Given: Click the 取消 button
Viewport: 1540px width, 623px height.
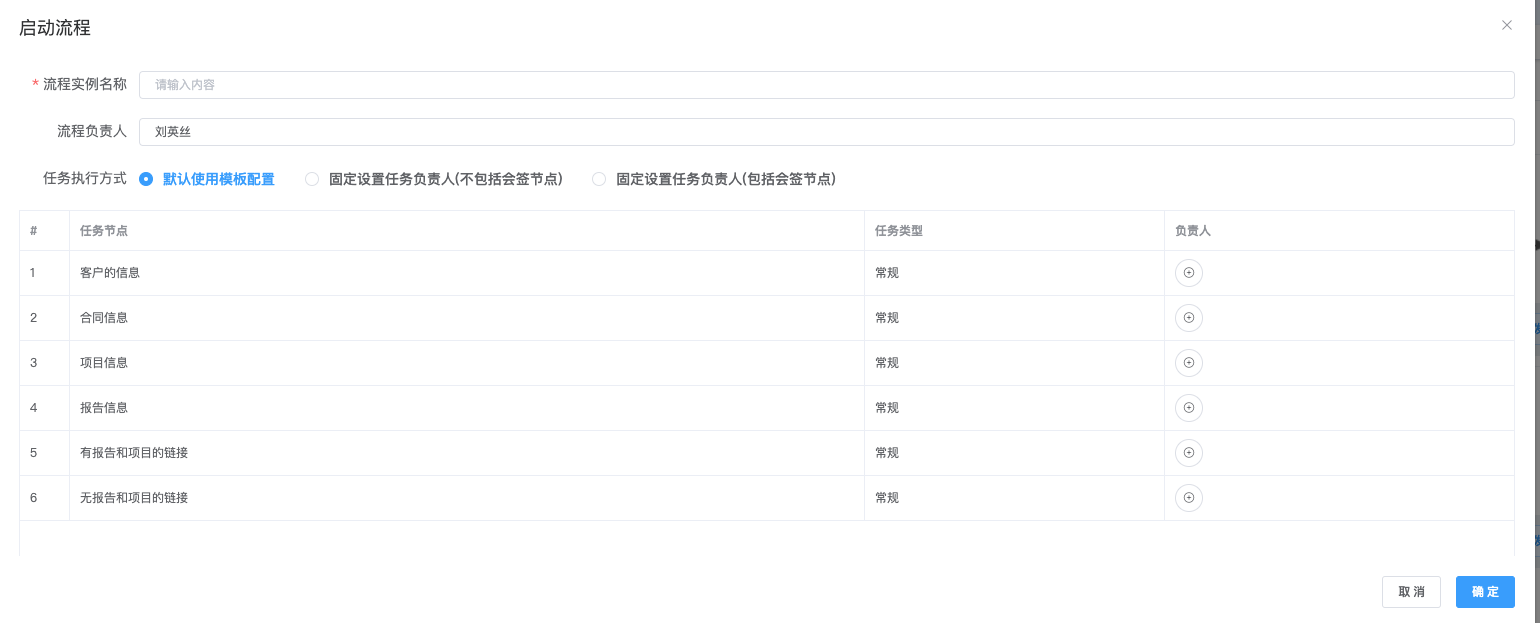Looking at the screenshot, I should coord(1411,592).
